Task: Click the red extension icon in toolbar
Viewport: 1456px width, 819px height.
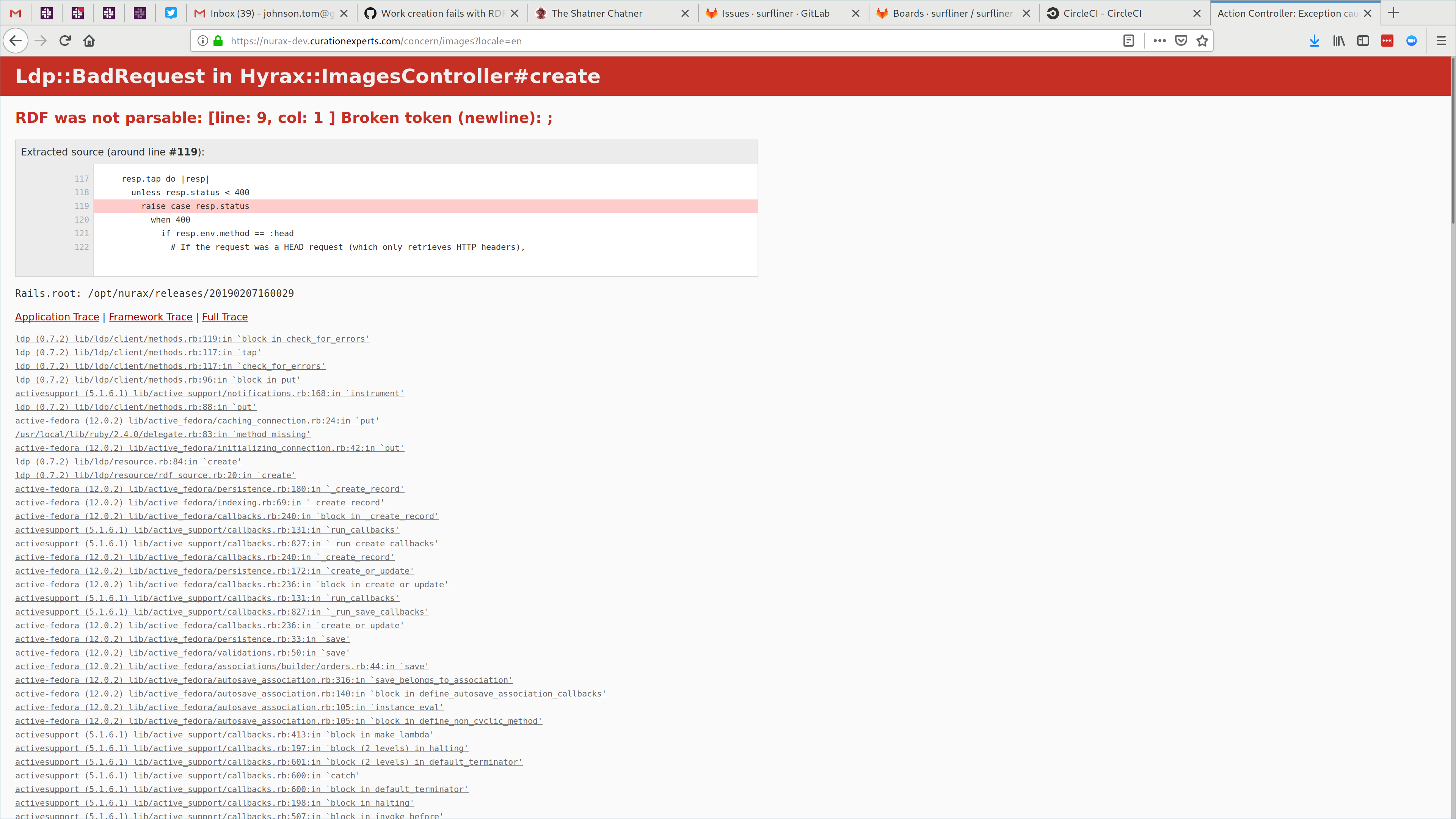Action: (x=1388, y=41)
